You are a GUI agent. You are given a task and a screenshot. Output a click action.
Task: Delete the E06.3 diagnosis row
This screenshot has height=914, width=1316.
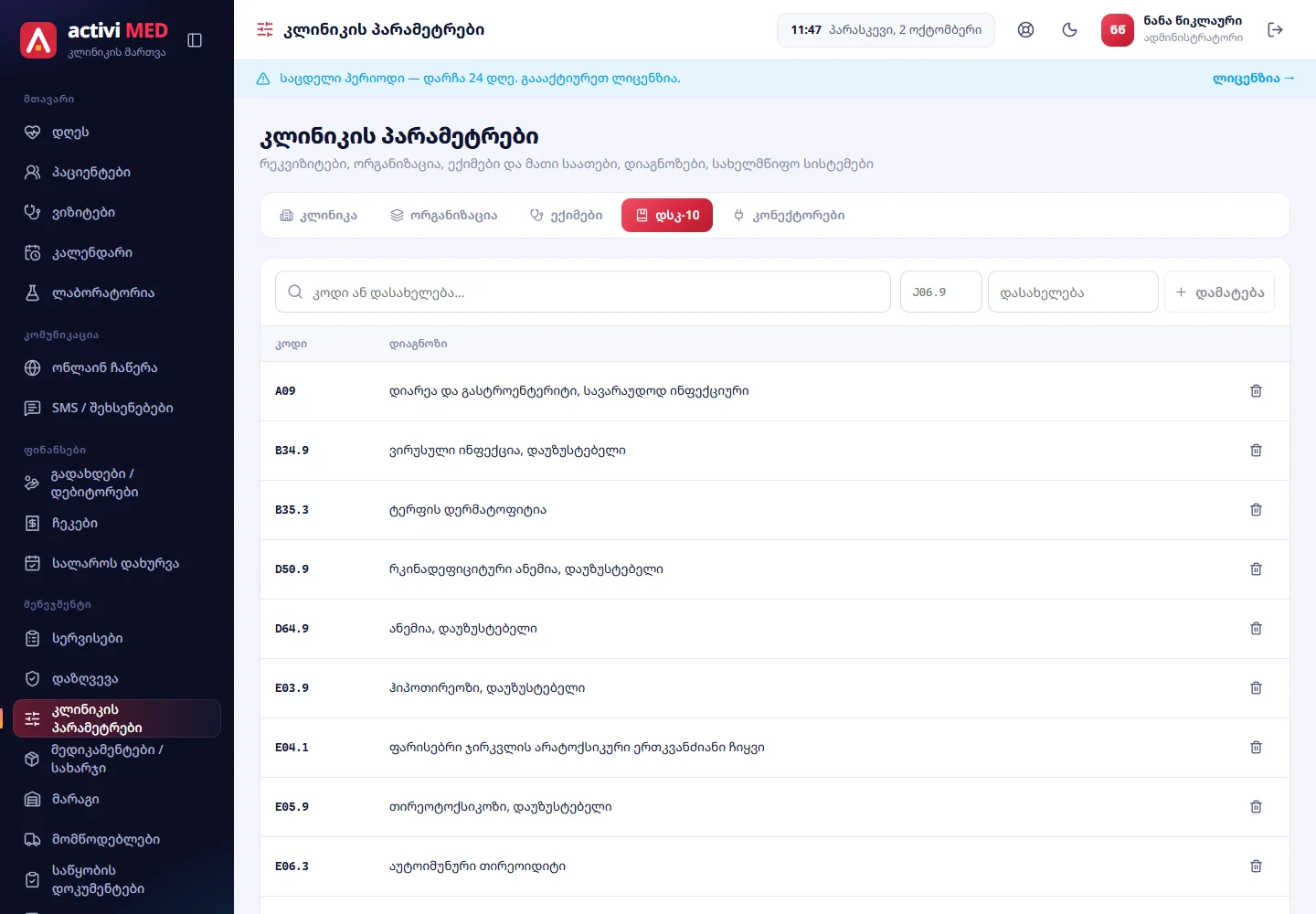pos(1256,866)
